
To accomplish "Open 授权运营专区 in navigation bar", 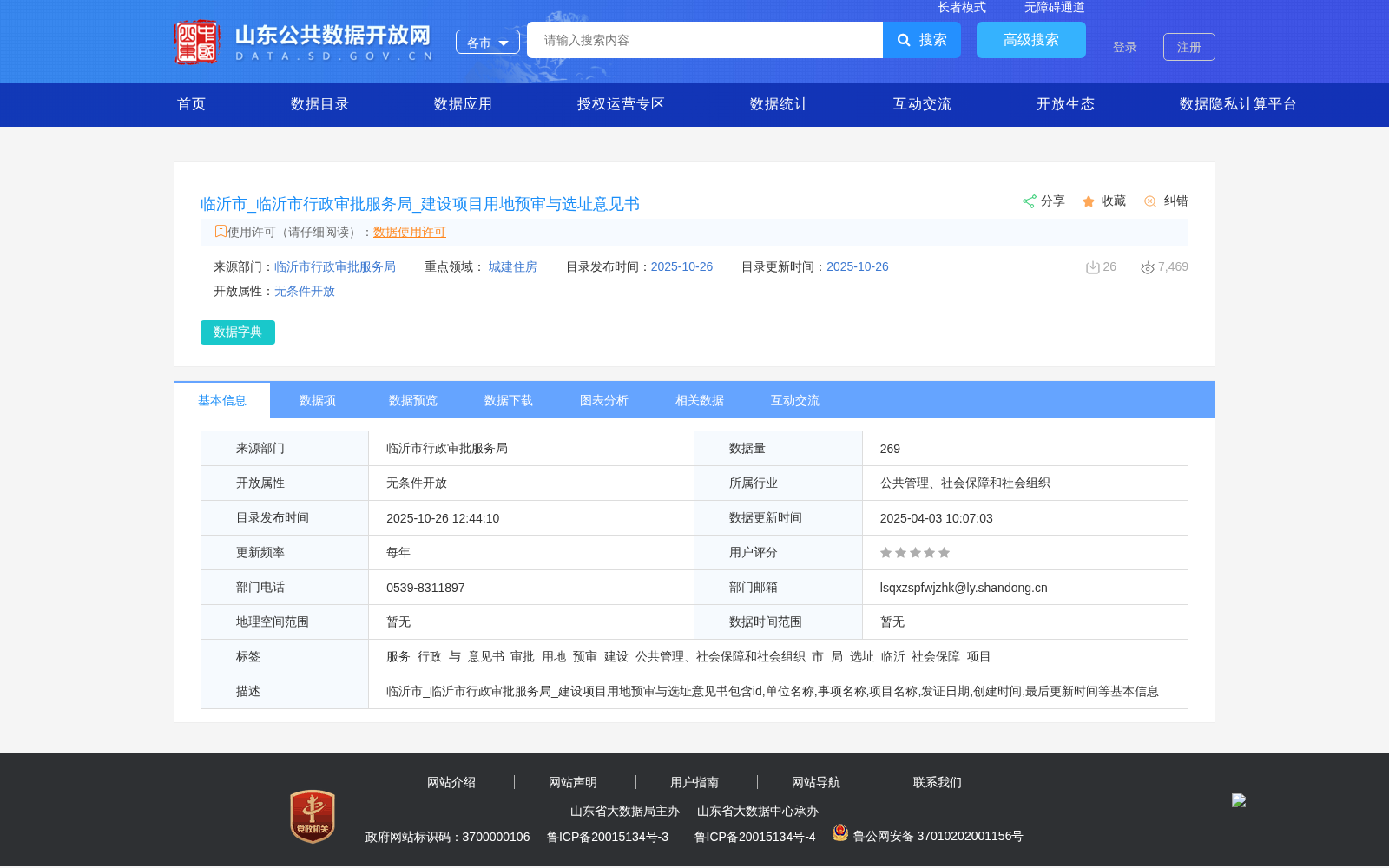I will click(622, 104).
